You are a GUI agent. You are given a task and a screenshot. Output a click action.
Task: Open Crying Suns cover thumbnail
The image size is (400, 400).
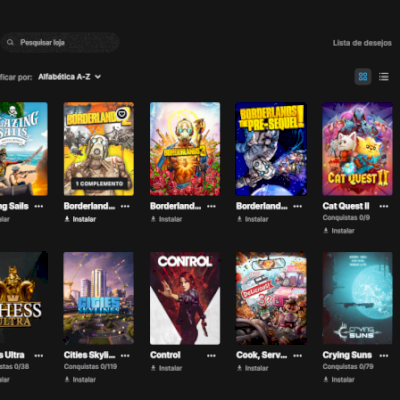[x=357, y=298]
